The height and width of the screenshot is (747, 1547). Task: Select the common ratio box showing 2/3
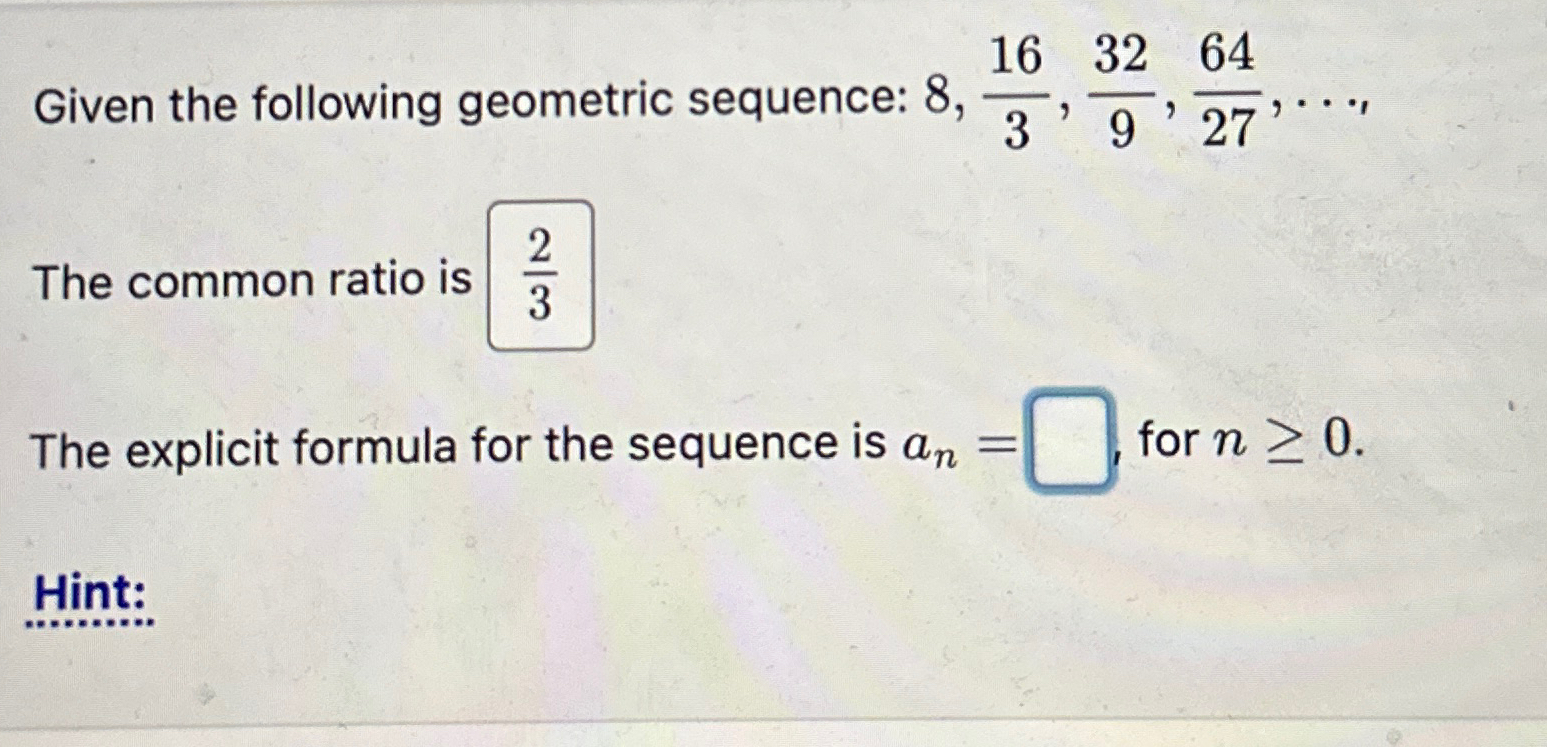[539, 277]
